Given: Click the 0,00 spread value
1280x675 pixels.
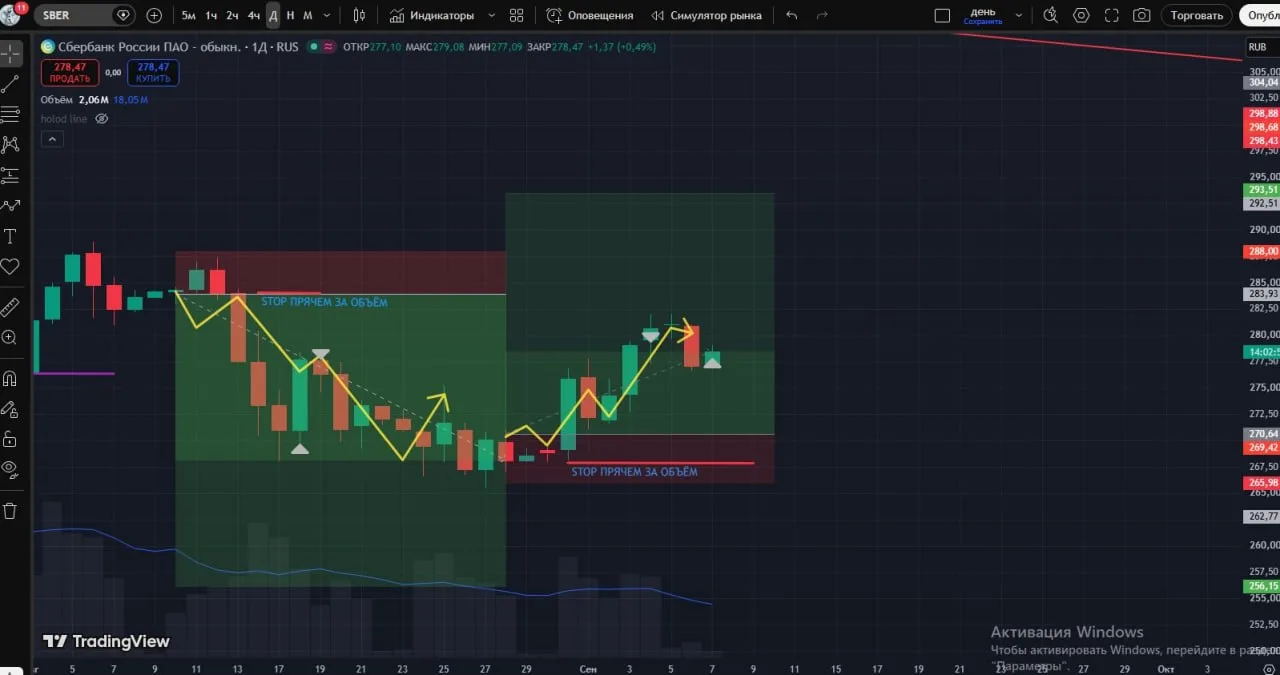Looking at the screenshot, I should pyautogui.click(x=113, y=73).
